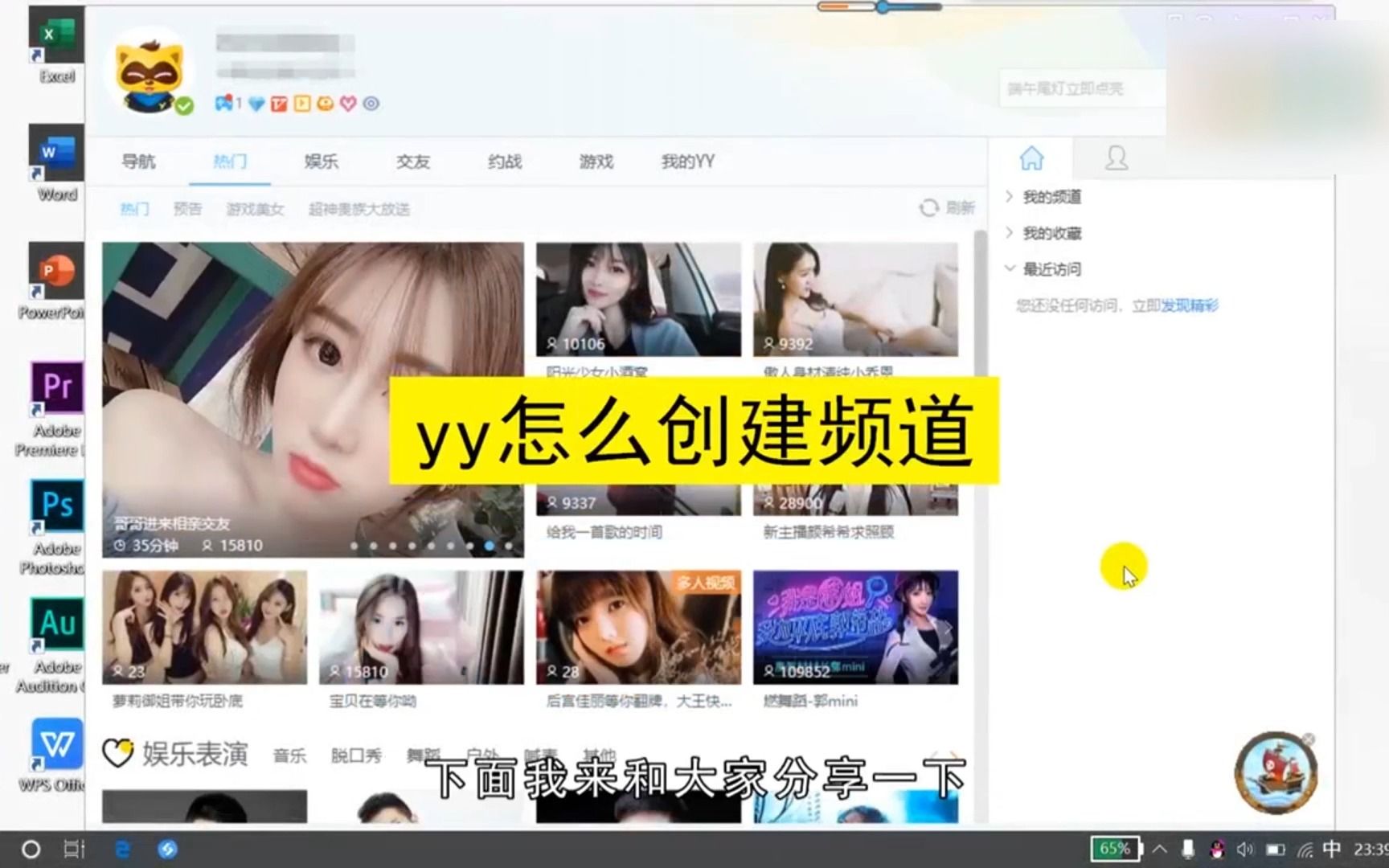Click the red T badge under the username
The height and width of the screenshot is (868, 1389).
point(279,104)
